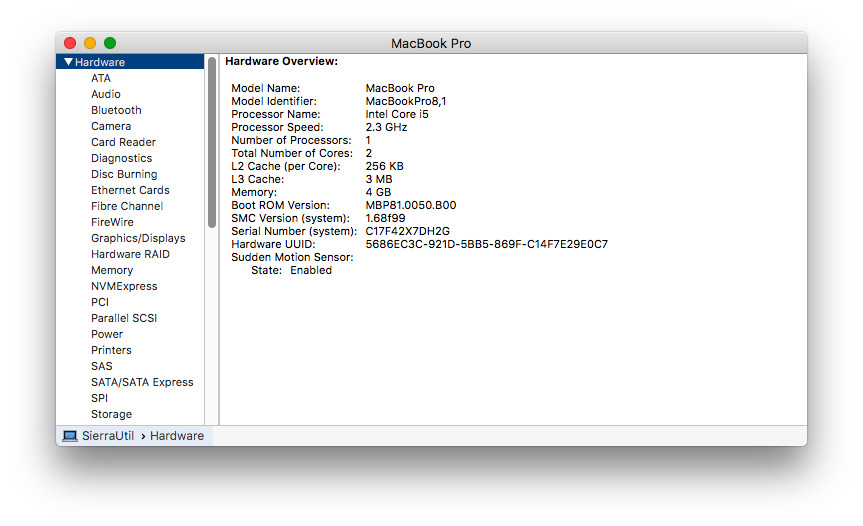Select SierraUtil in the path bar
Viewport: 863px width, 526px height.
(108, 436)
